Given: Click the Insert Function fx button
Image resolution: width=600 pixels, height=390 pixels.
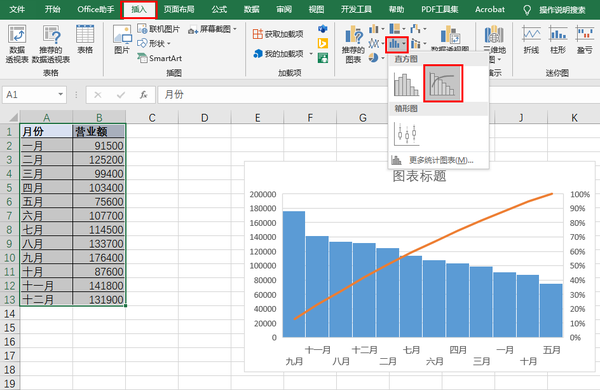Looking at the screenshot, I should (x=143, y=95).
